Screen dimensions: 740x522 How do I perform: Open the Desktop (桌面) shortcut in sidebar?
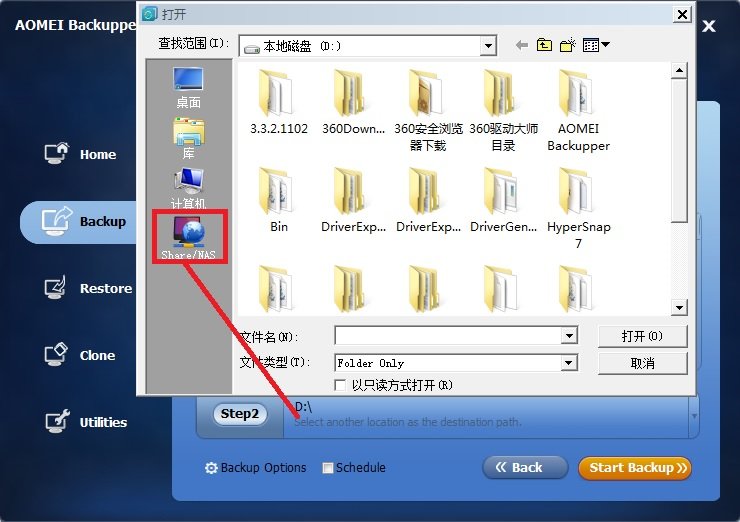(188, 88)
